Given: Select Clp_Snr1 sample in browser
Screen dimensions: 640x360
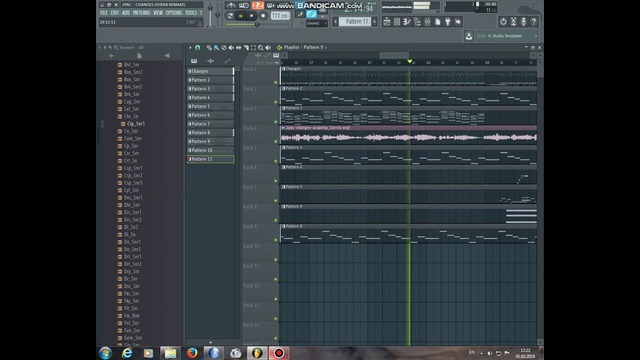Looking at the screenshot, I should point(133,124).
